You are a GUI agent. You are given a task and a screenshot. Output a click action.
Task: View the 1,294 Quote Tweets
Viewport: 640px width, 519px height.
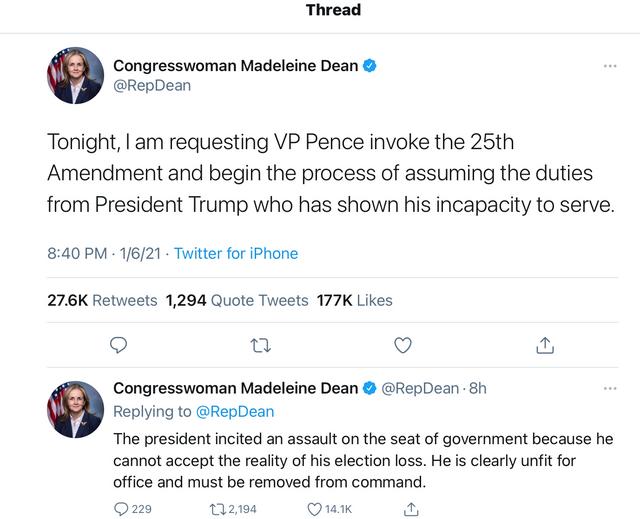tap(235, 300)
